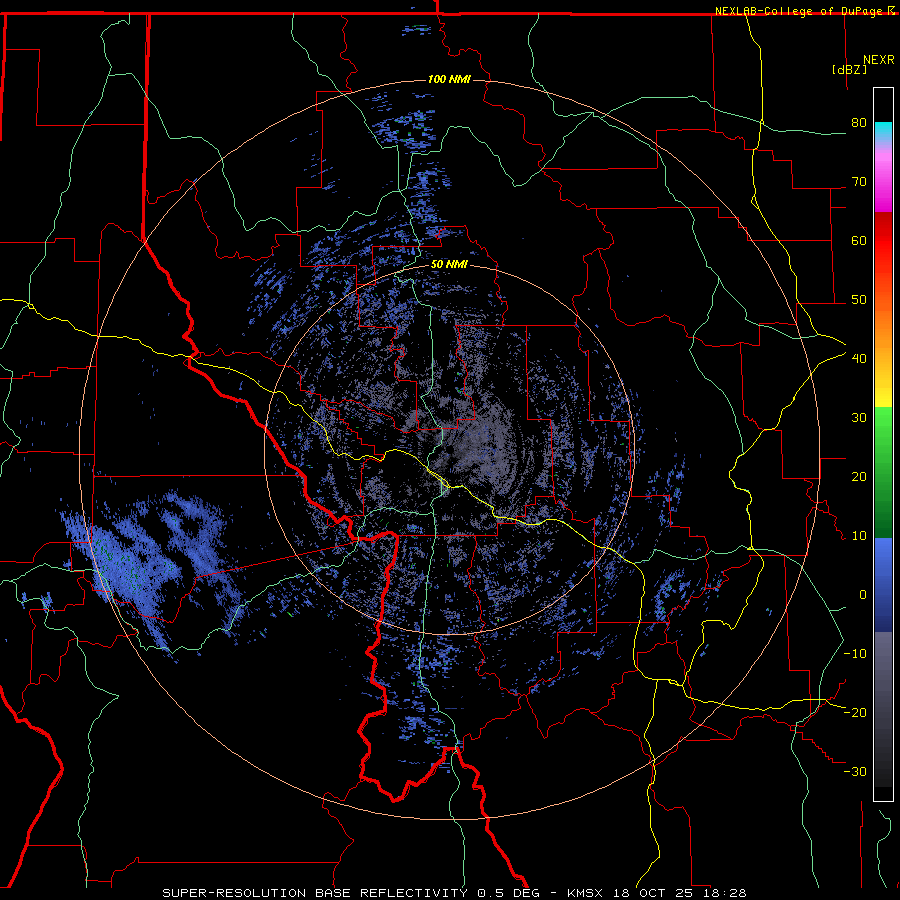The height and width of the screenshot is (900, 900).
Task: Click the cyan segment of the color bar
Action: pos(883,132)
